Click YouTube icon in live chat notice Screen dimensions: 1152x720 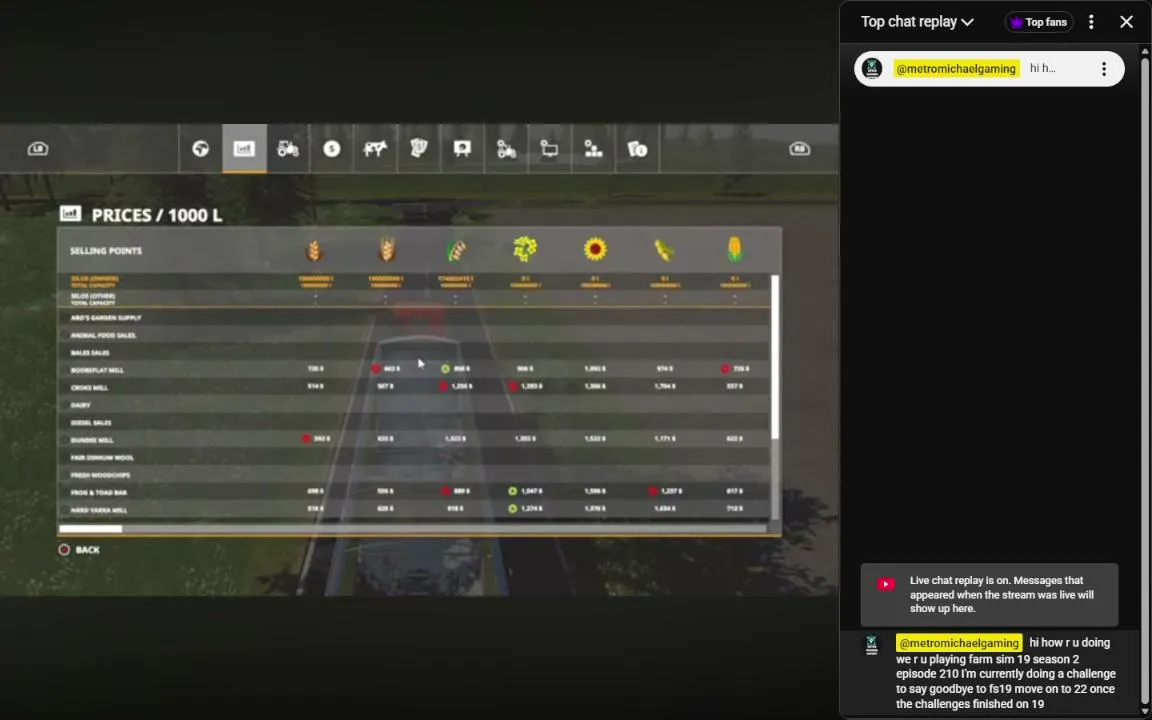tap(886, 584)
